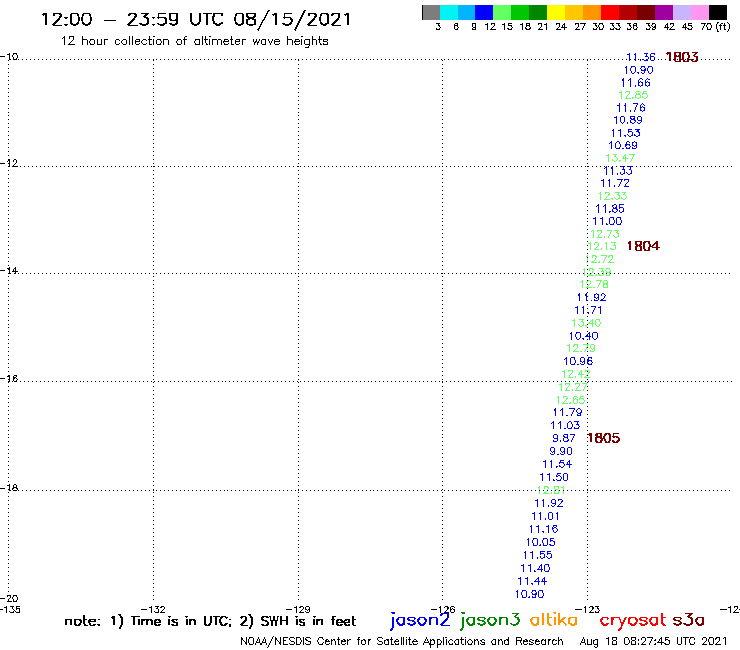The image size is (740, 650).
Task: Pick the pink swatch near the legend end
Action: click(x=700, y=12)
